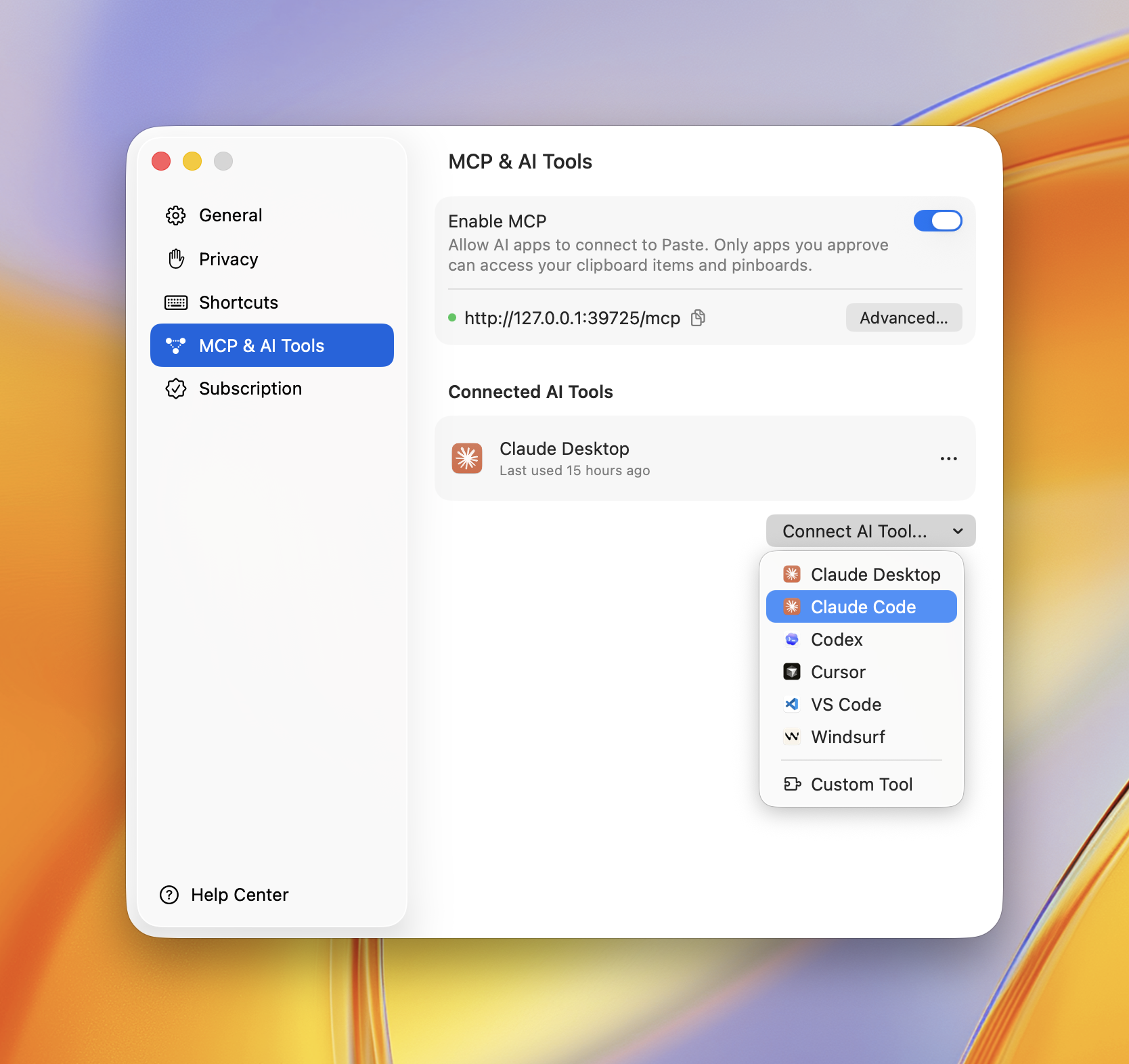Click the 'Enable MCP' label
Screen dimensions: 1129x1064
pos(497,221)
